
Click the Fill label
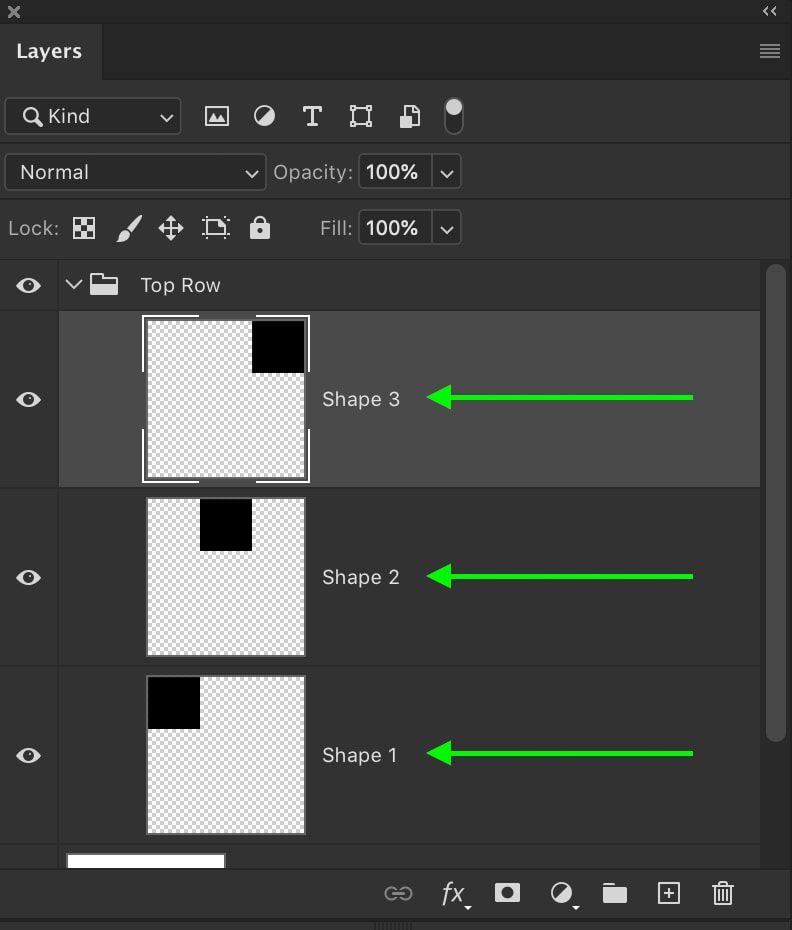click(x=336, y=228)
